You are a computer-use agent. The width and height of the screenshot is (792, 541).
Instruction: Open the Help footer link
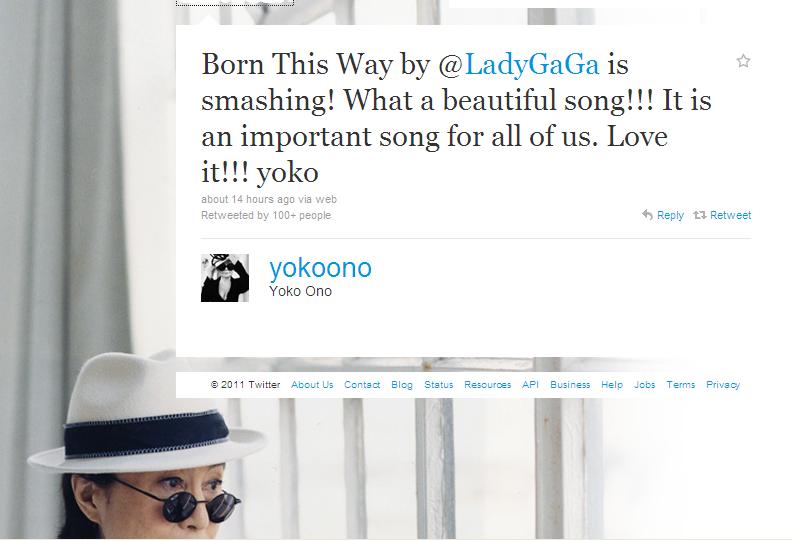pyautogui.click(x=612, y=384)
